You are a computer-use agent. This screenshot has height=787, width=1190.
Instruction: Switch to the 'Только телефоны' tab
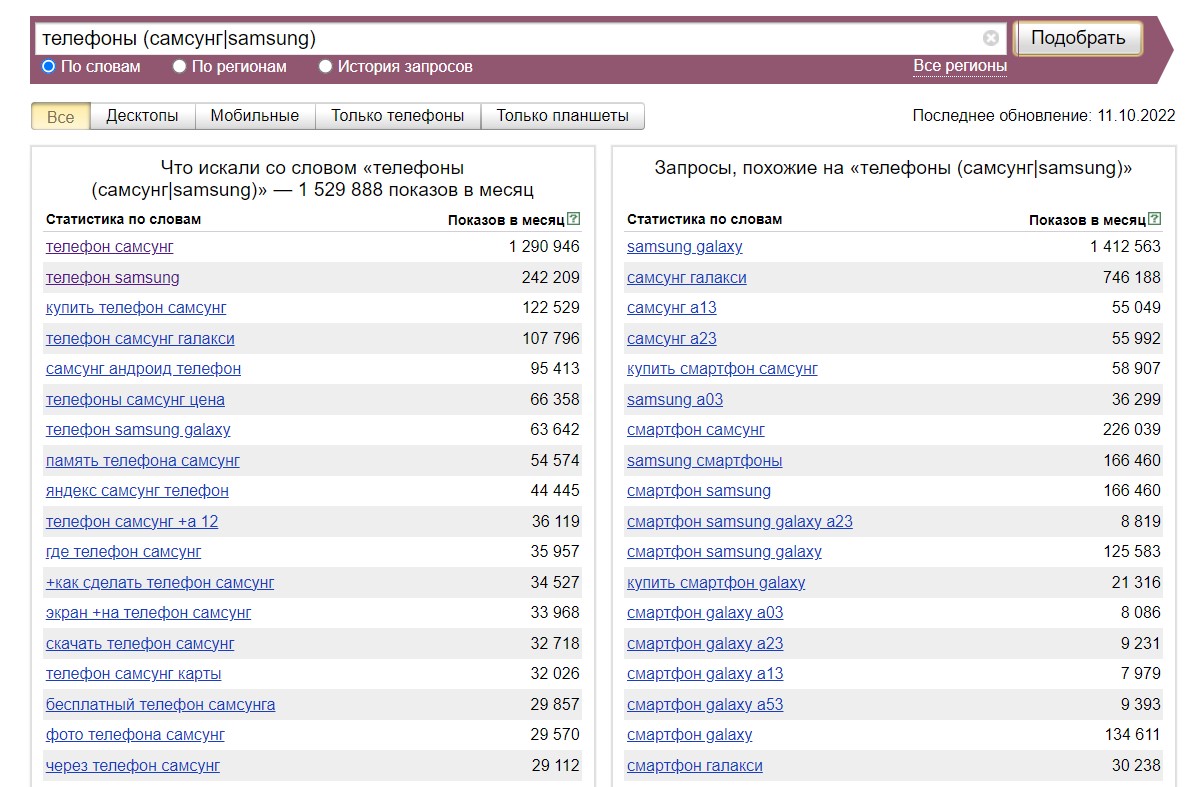(398, 116)
